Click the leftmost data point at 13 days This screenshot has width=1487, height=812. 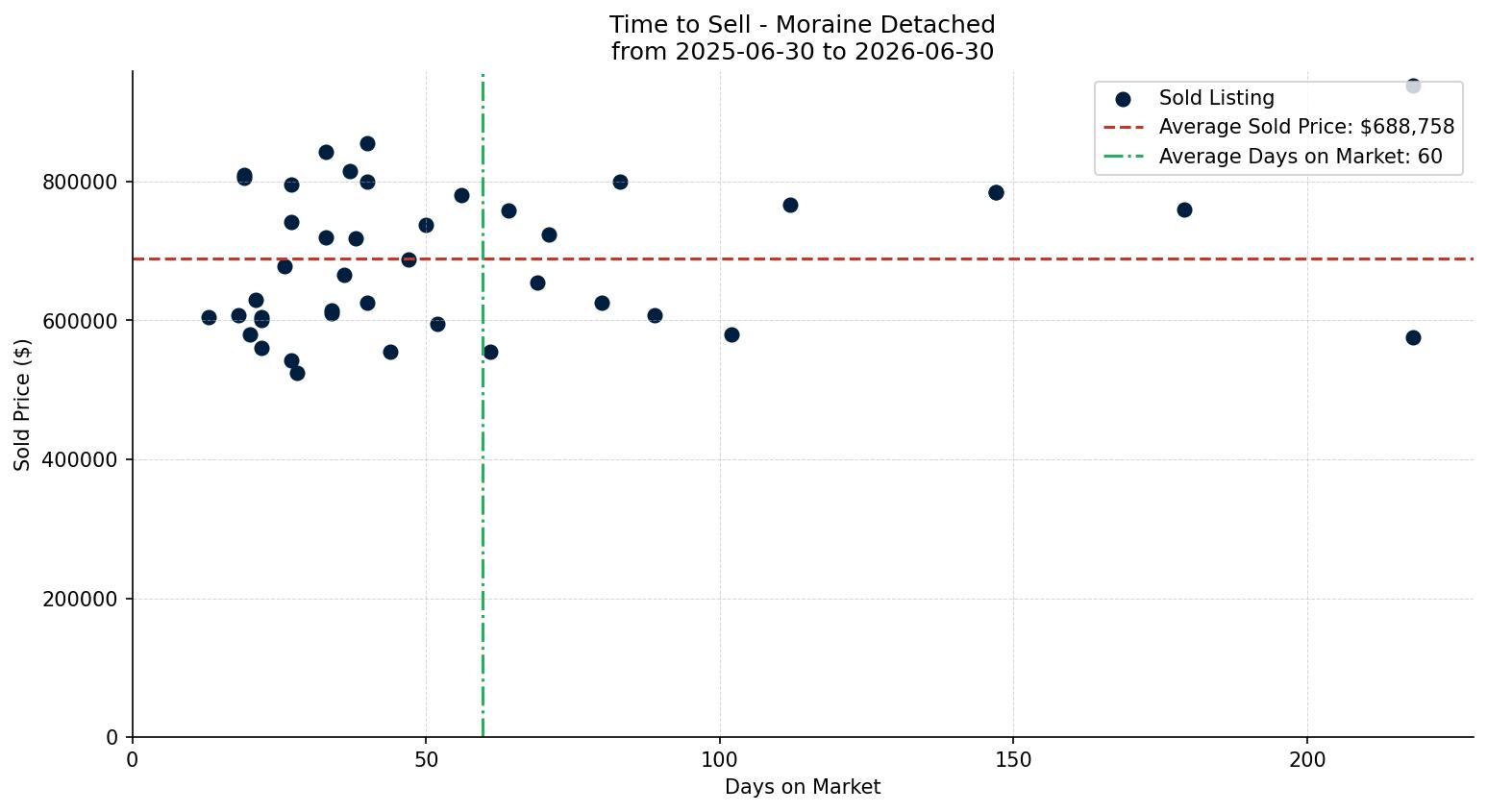point(209,317)
